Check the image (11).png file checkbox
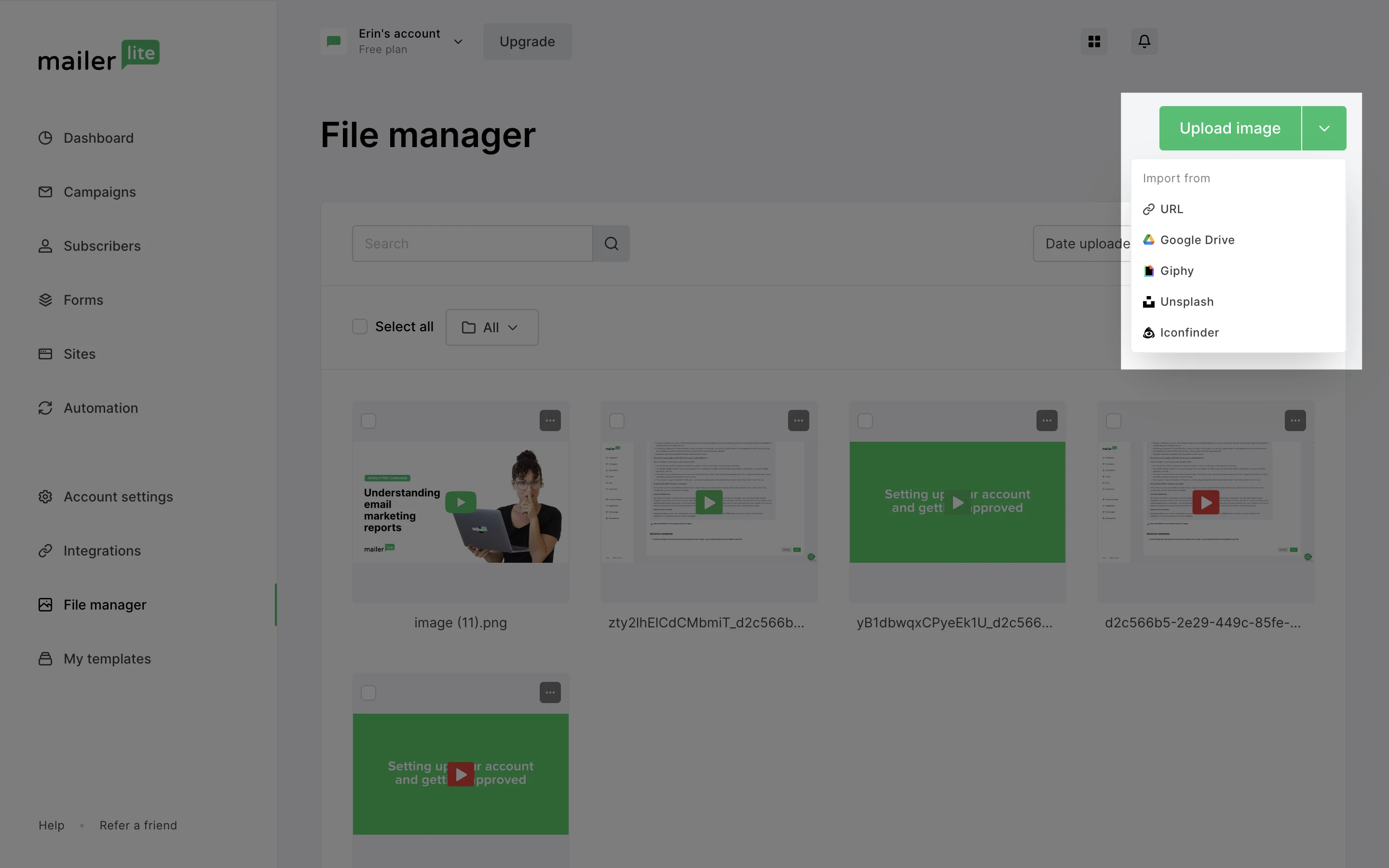Screen dimensions: 1389x868 click(x=369, y=421)
